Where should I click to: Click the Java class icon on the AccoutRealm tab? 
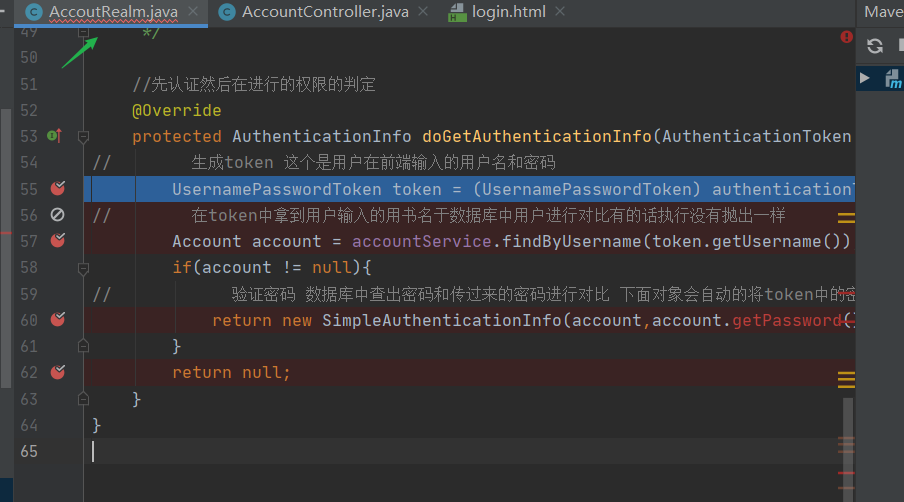(x=33, y=12)
